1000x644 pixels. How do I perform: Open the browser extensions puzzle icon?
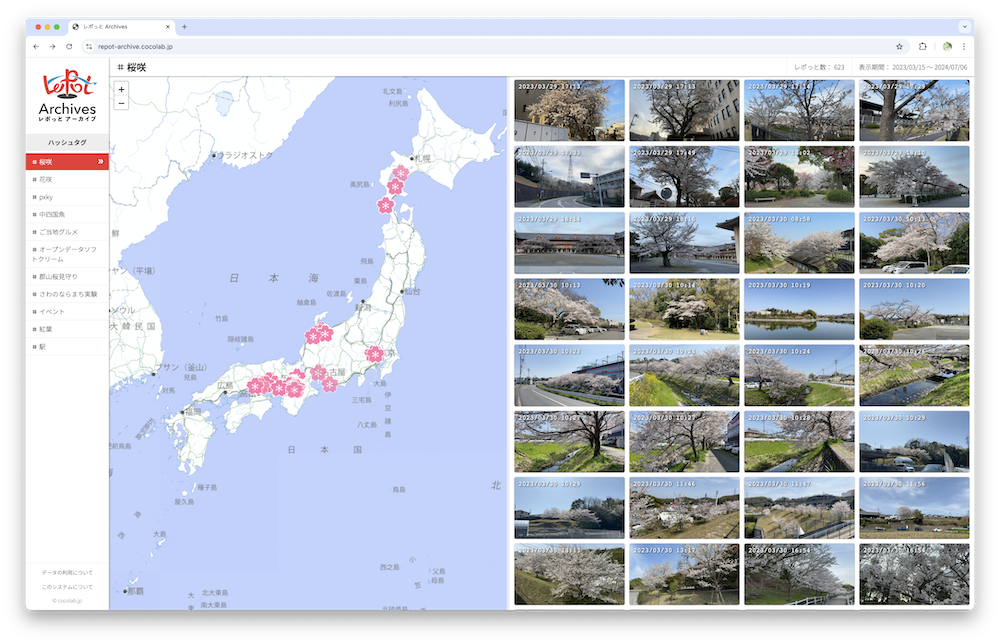(922, 47)
